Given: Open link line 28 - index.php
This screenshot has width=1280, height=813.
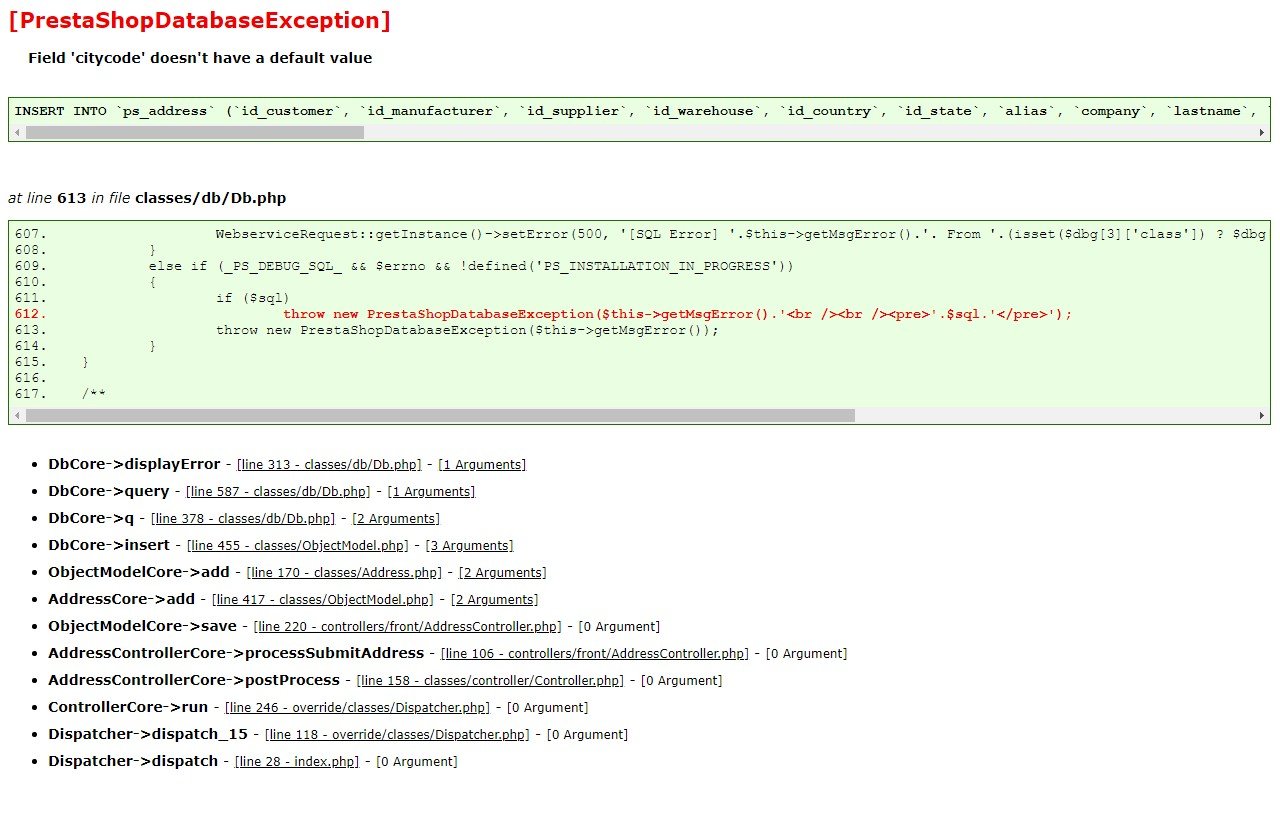Looking at the screenshot, I should click(297, 762).
